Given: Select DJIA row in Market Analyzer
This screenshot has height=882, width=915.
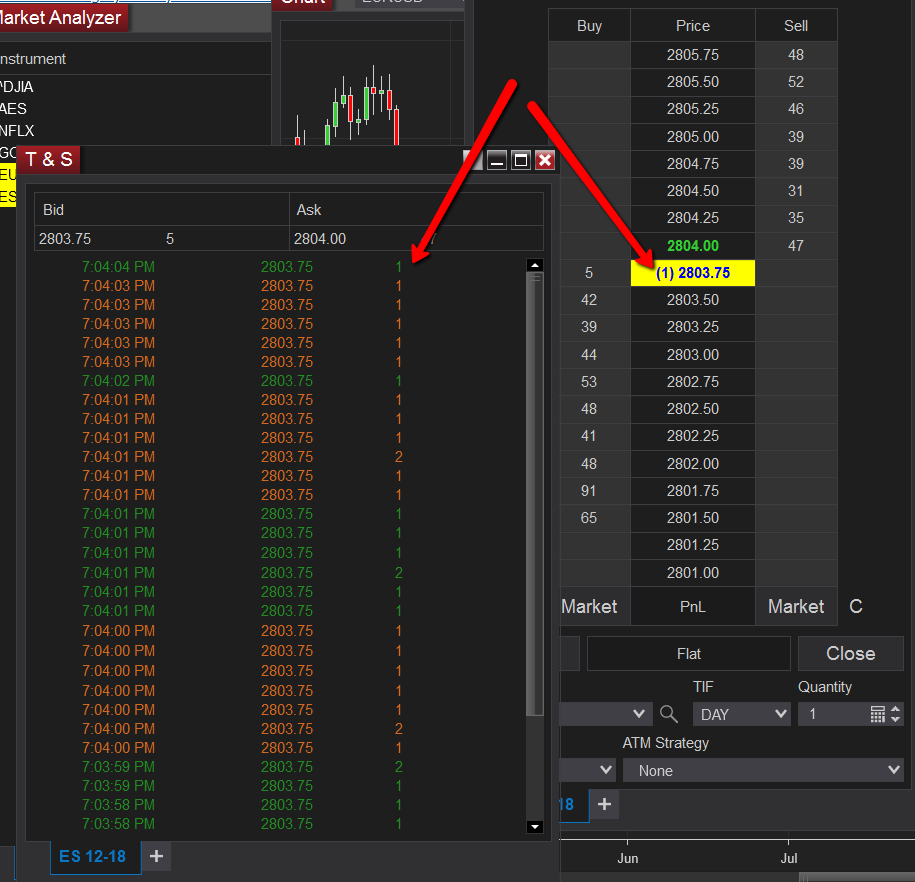Looking at the screenshot, I should click(x=135, y=87).
